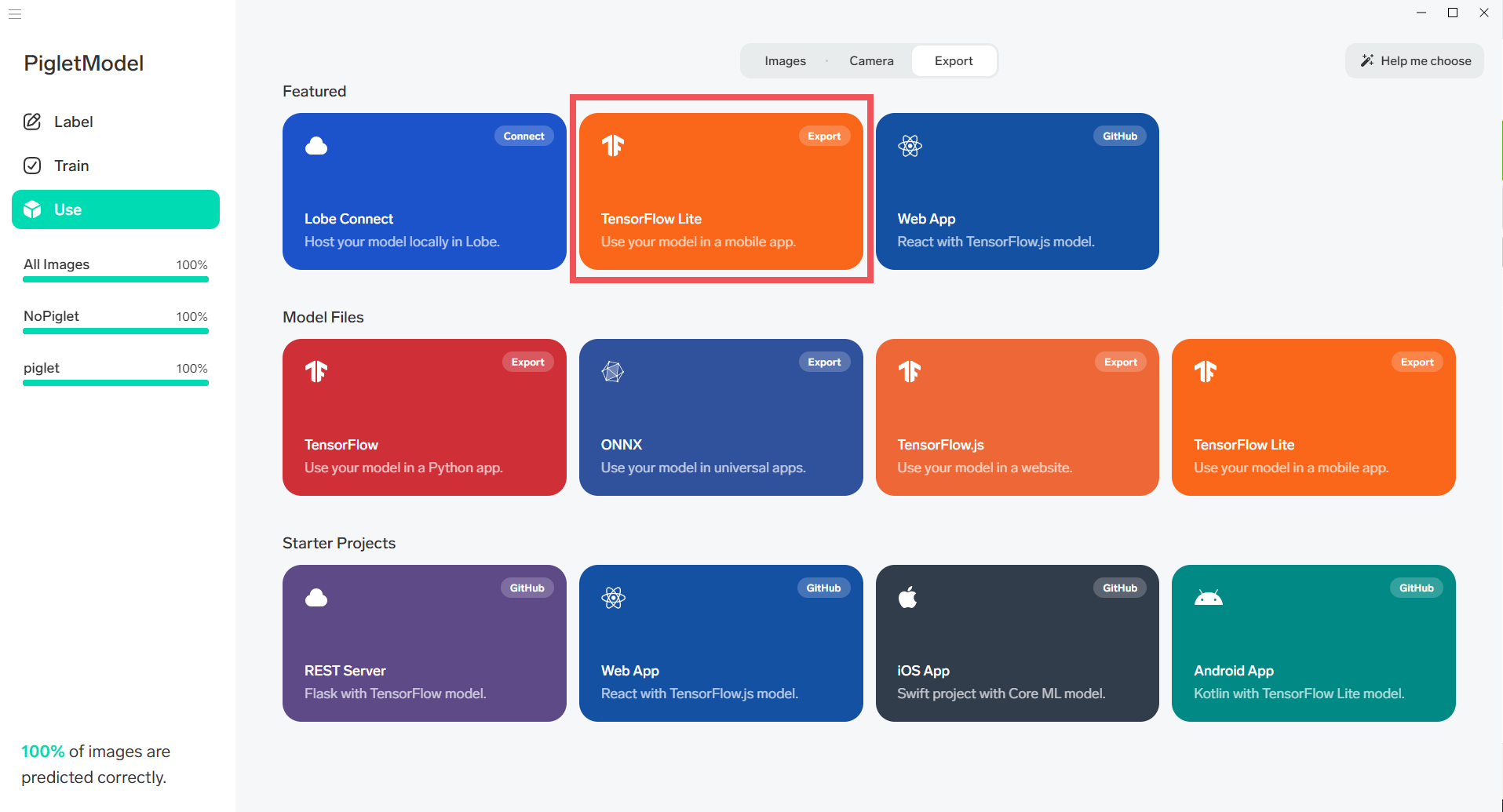Screen dimensions: 1503x812
Task: Click 'Use your model in a website.' text
Action: [984, 468]
